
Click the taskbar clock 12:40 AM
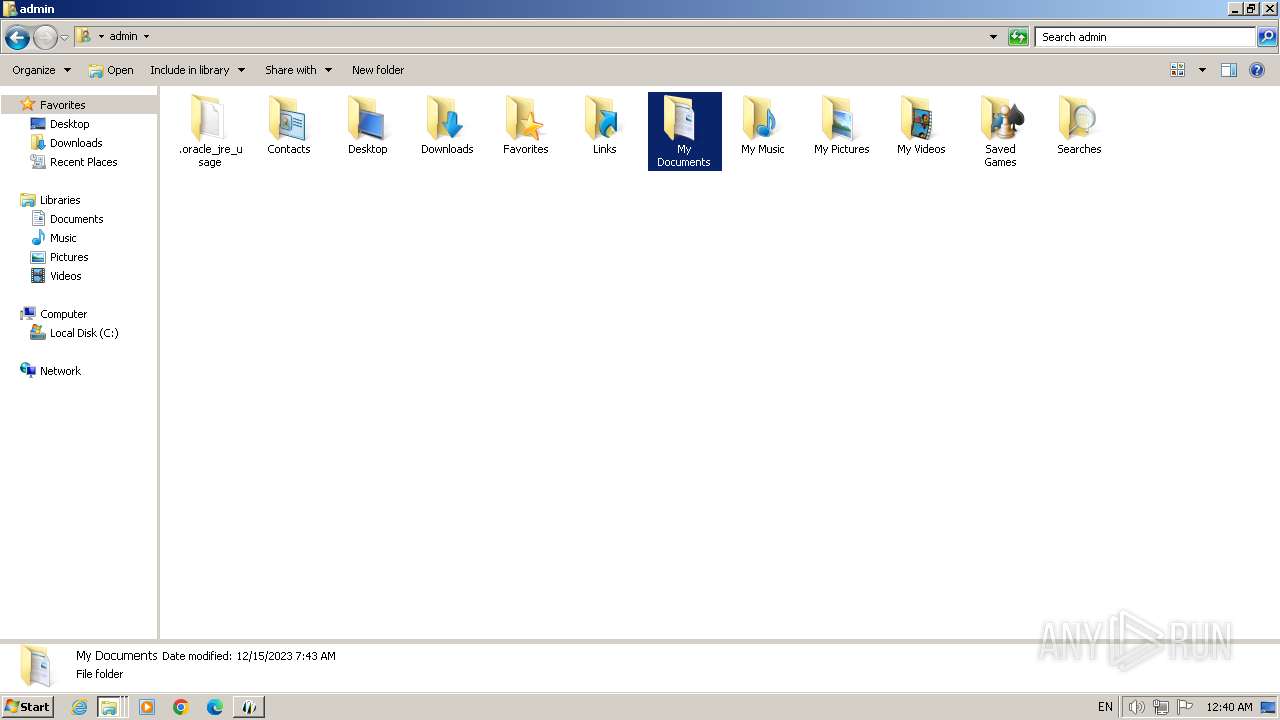1229,707
